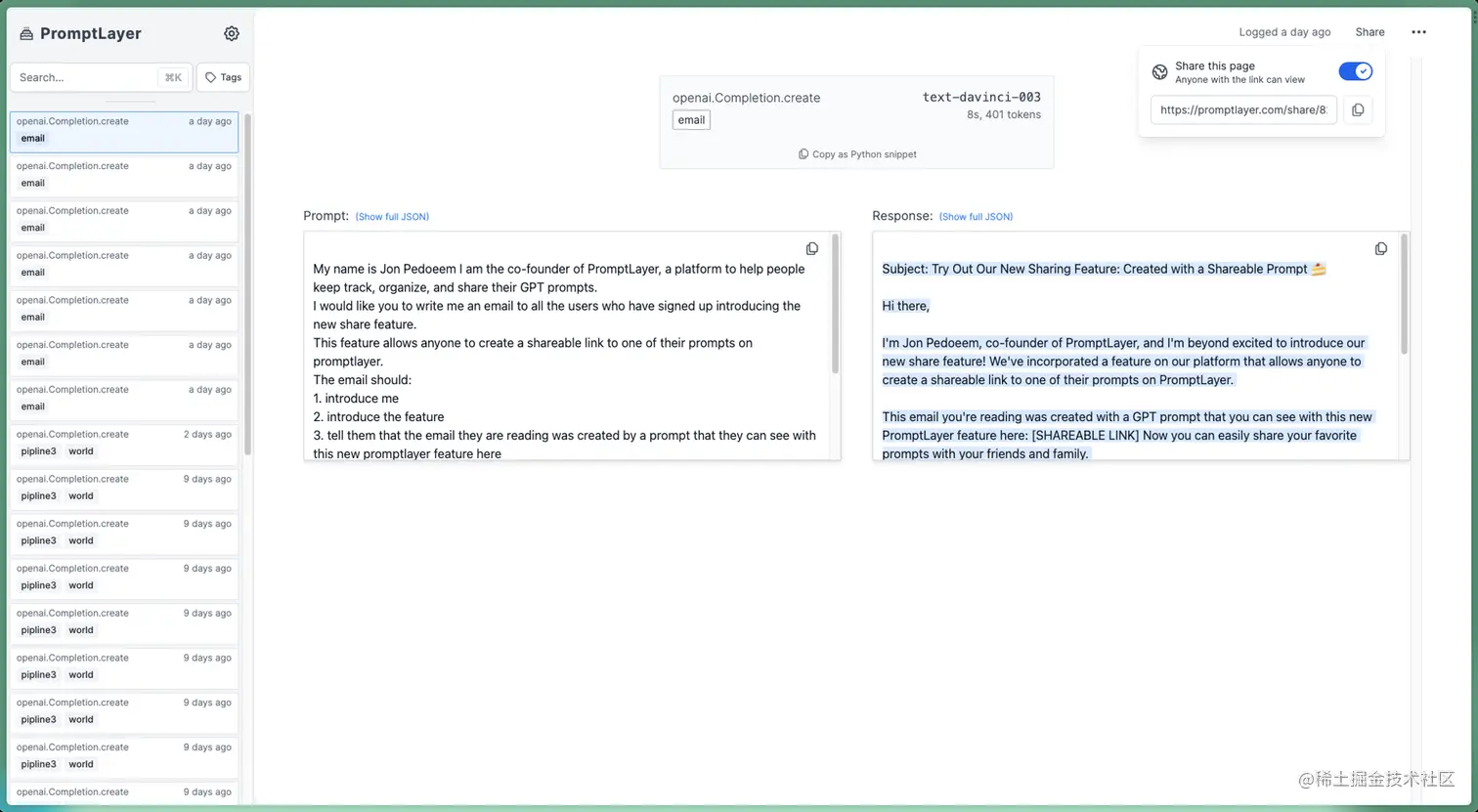Image resolution: width=1478 pixels, height=812 pixels.
Task: Click 'The email should:' in prompt
Action: (362, 380)
